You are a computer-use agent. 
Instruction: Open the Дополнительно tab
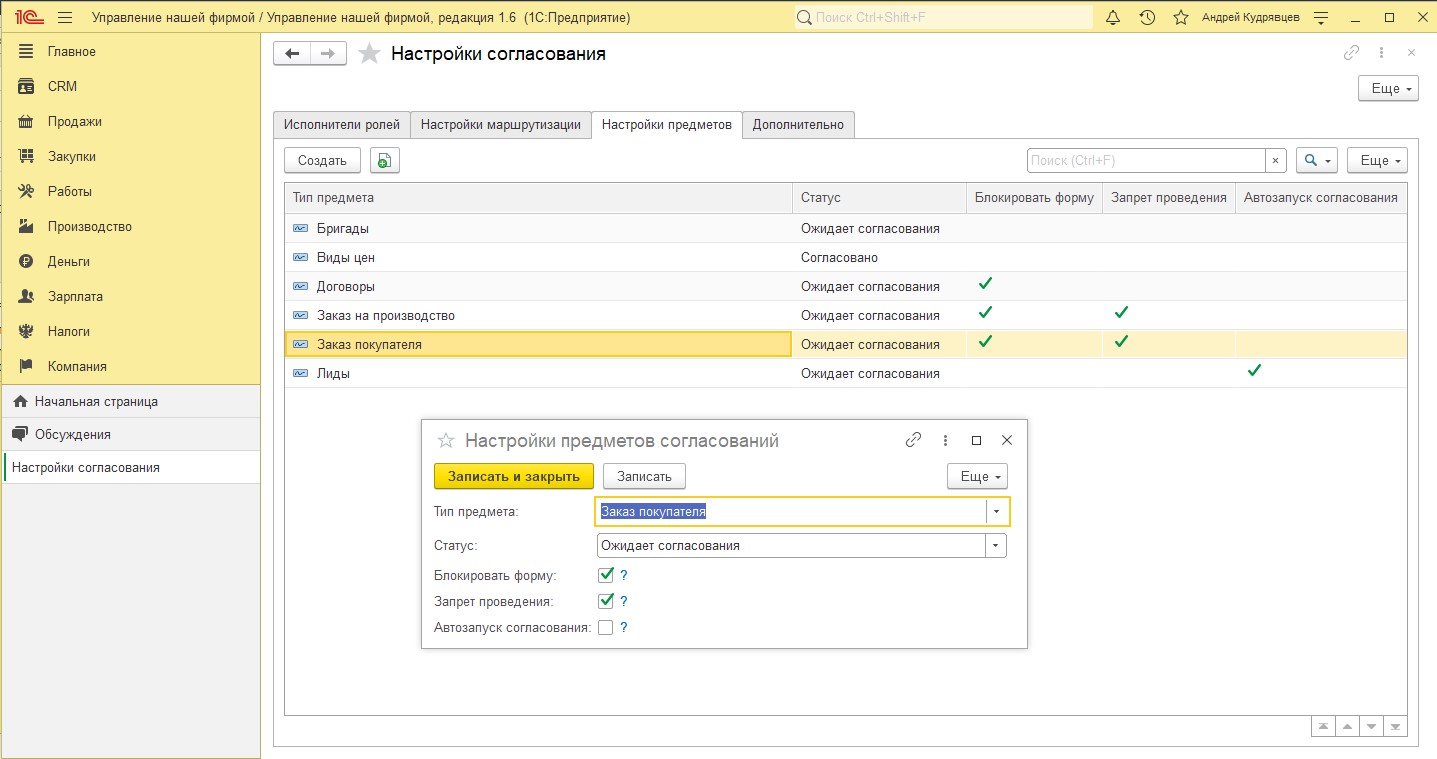coord(798,125)
